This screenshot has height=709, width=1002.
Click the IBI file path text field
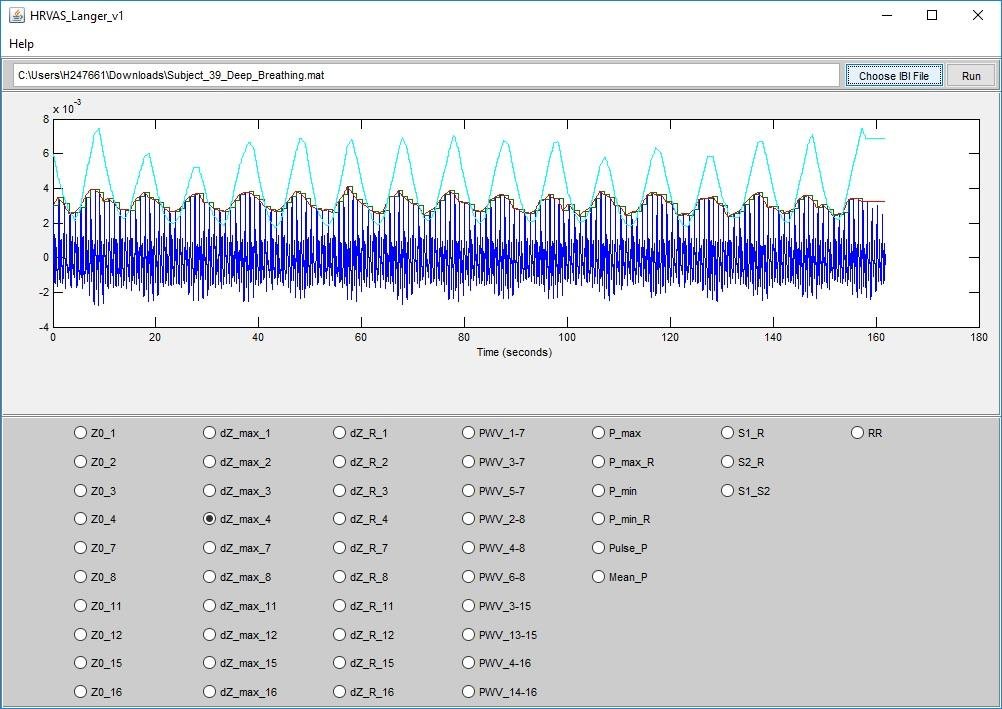point(425,76)
